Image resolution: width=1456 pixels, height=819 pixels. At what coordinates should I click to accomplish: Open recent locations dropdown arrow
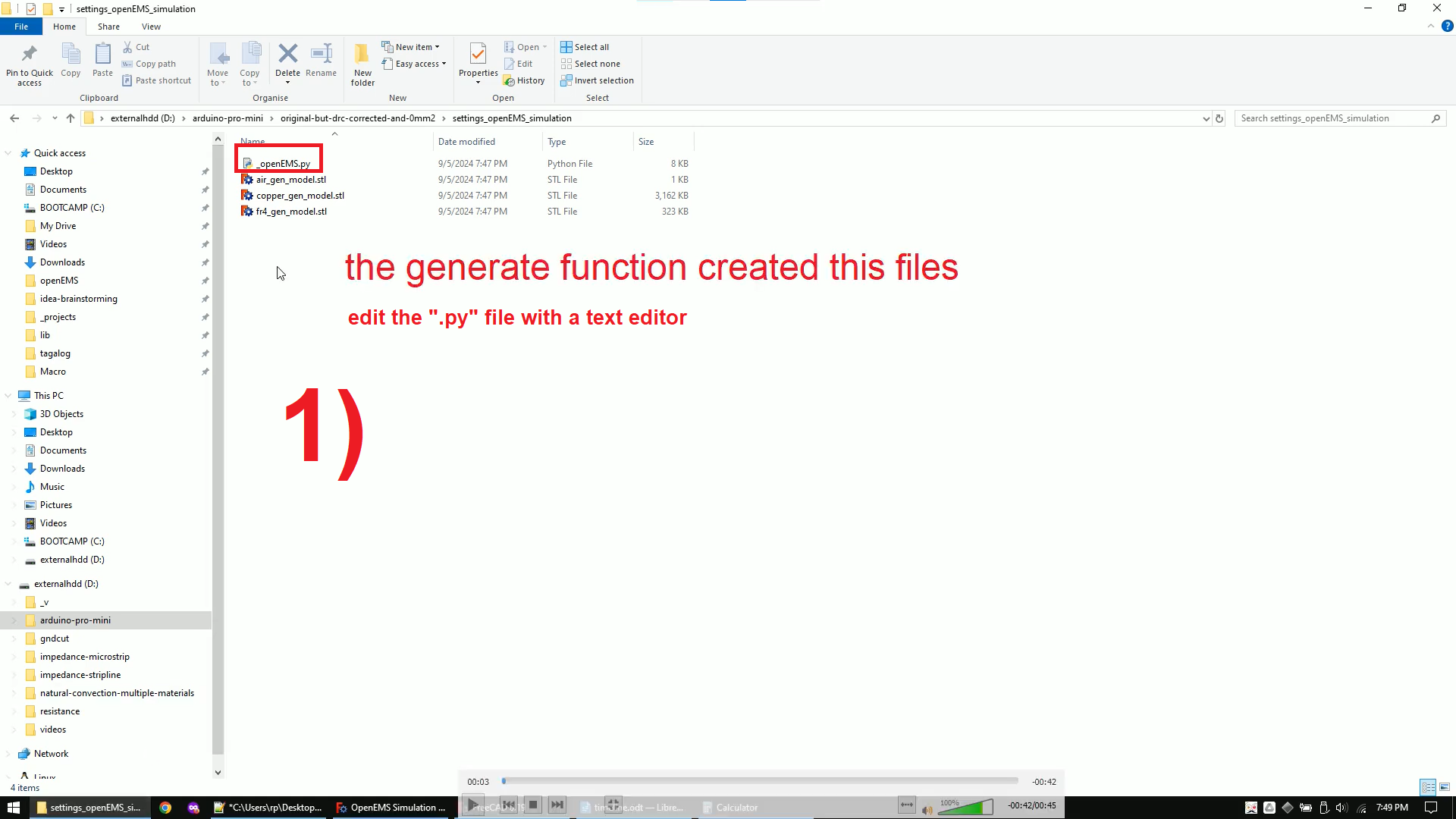[x=55, y=118]
